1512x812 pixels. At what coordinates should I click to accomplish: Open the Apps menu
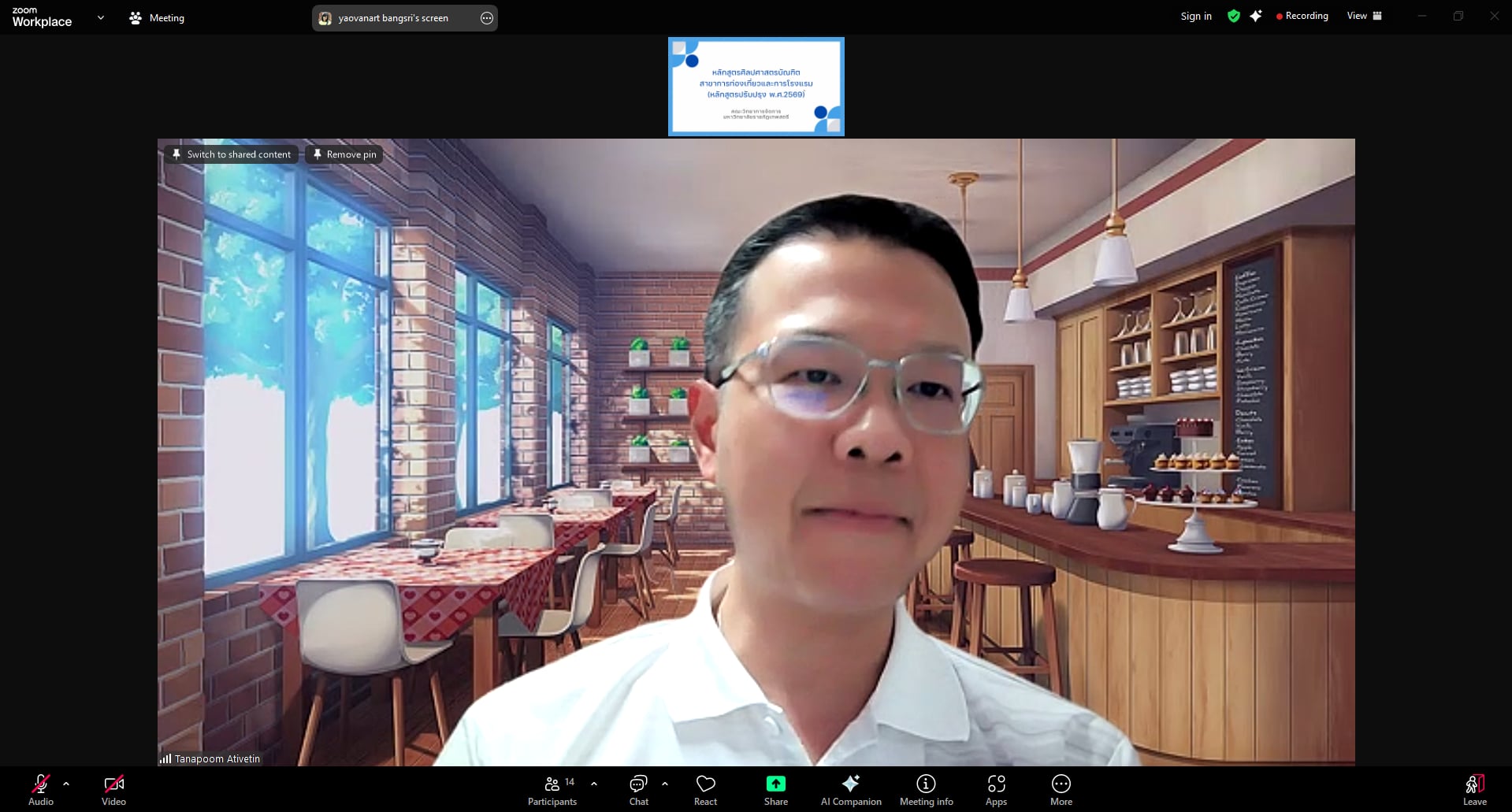pyautogui.click(x=996, y=789)
